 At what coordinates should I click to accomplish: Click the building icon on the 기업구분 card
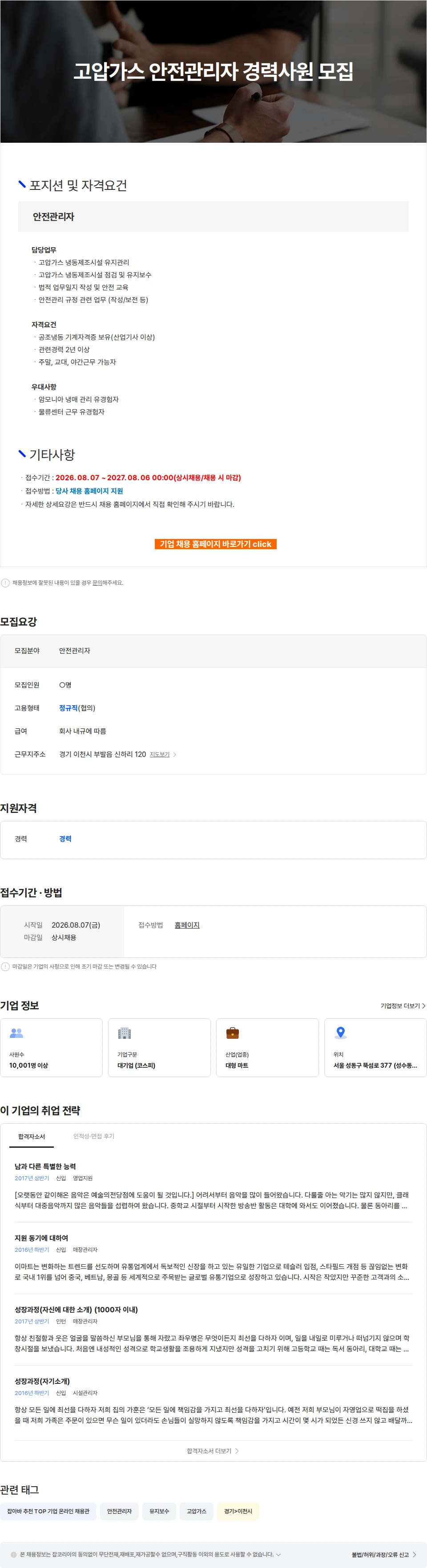point(124,1033)
